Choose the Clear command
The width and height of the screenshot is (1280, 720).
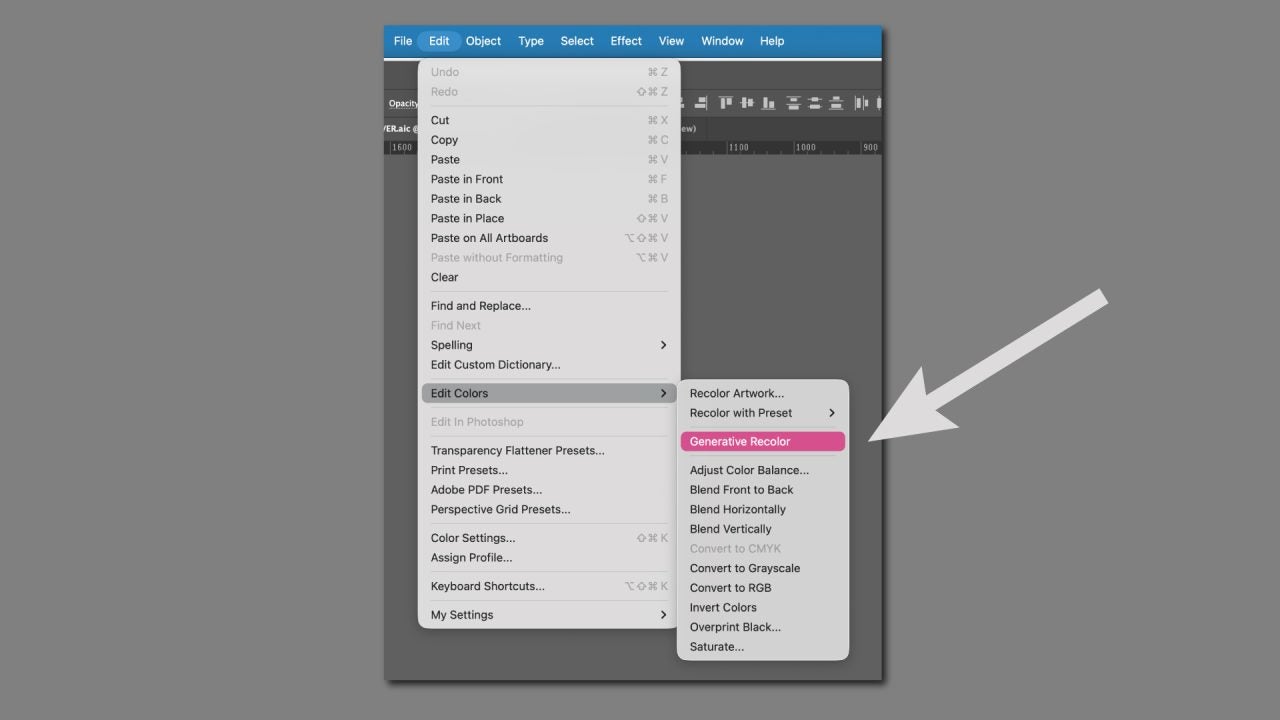[x=549, y=277]
